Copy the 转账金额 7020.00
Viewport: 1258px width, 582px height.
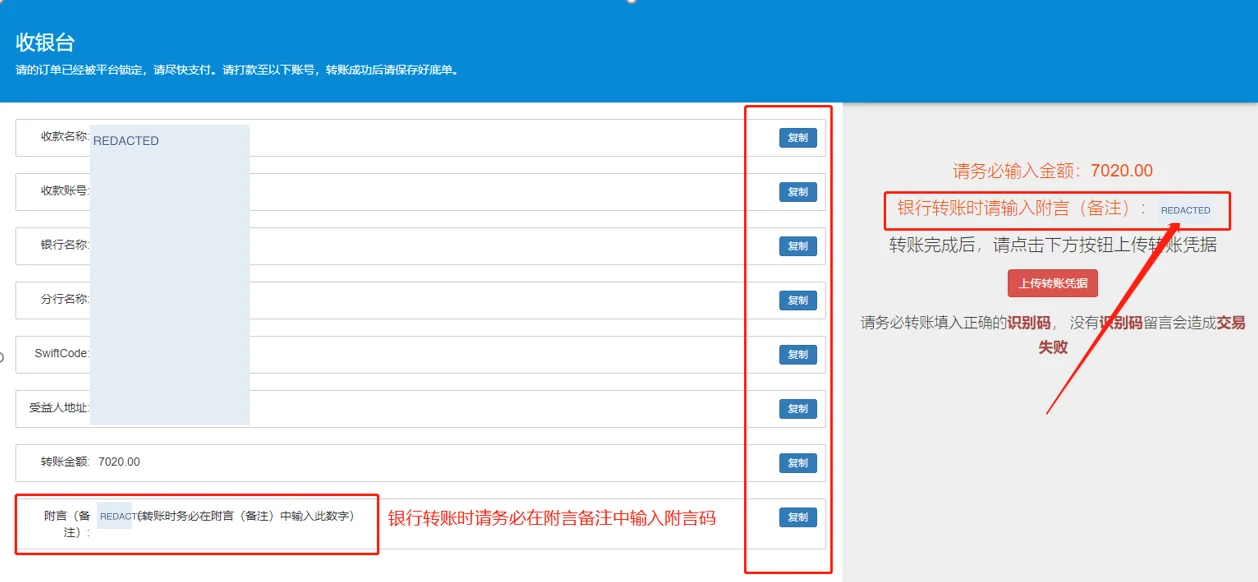pyautogui.click(x=797, y=463)
